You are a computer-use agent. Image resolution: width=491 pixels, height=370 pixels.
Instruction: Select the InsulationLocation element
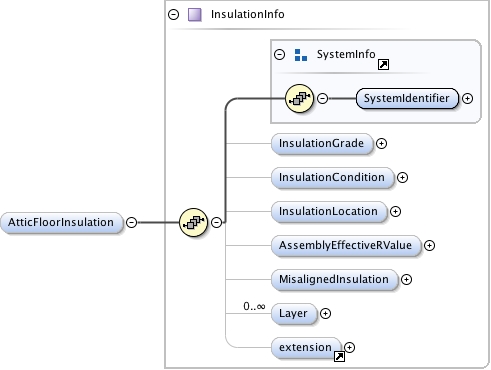[329, 212]
